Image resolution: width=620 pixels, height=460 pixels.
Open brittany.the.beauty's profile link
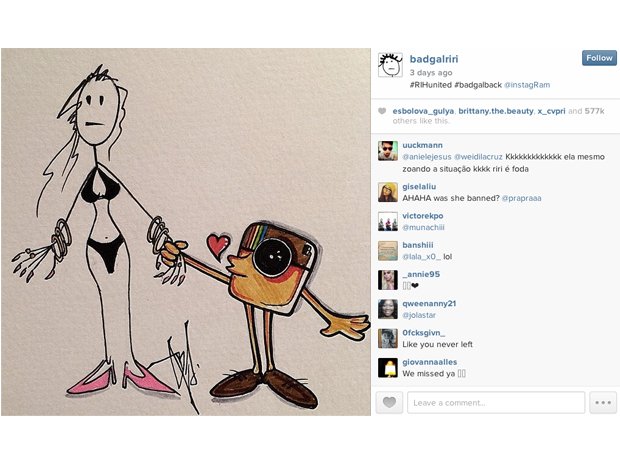coord(496,112)
